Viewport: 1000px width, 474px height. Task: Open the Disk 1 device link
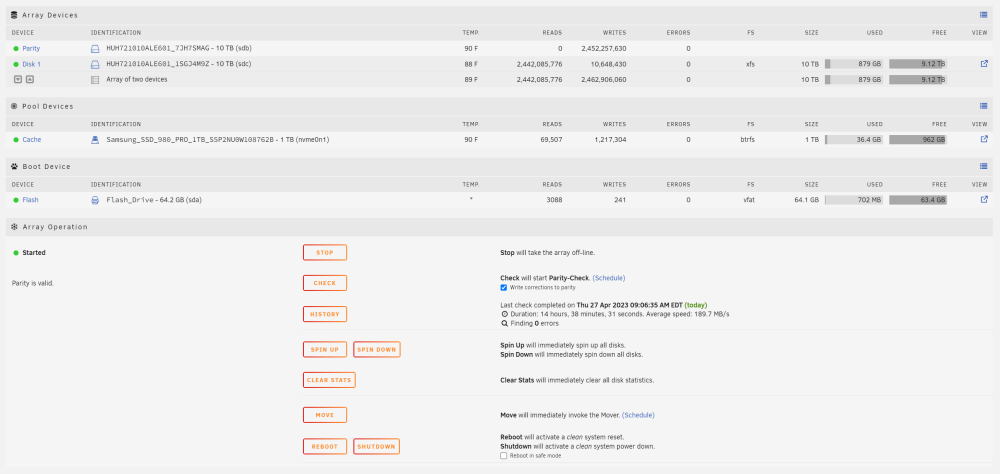31,64
